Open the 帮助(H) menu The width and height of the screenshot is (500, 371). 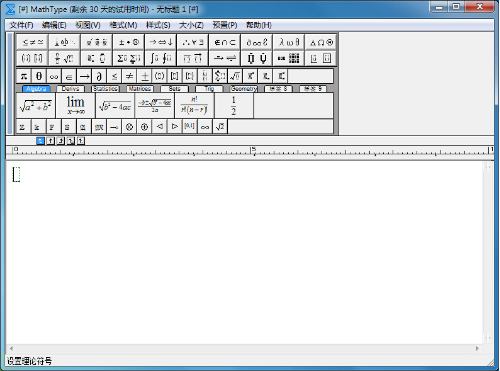259,25
